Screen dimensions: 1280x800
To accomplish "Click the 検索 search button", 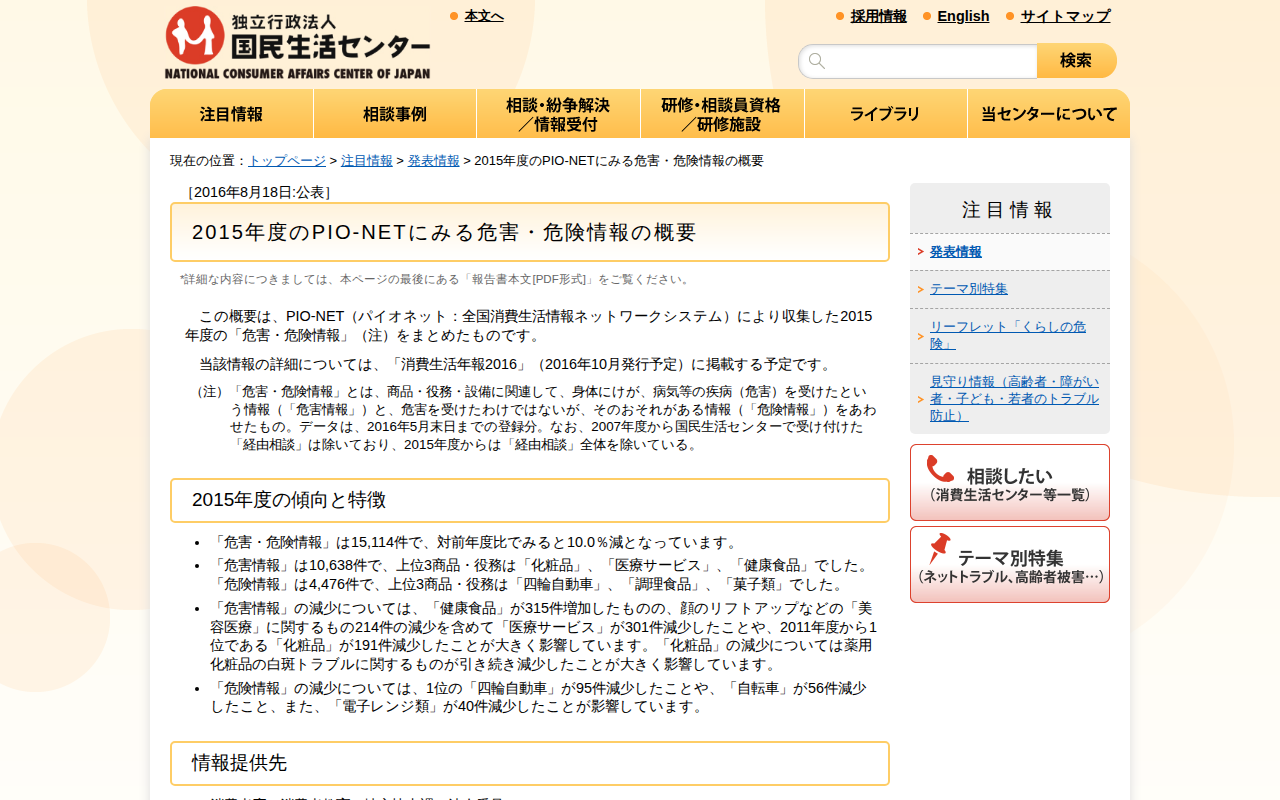I will click(1077, 61).
